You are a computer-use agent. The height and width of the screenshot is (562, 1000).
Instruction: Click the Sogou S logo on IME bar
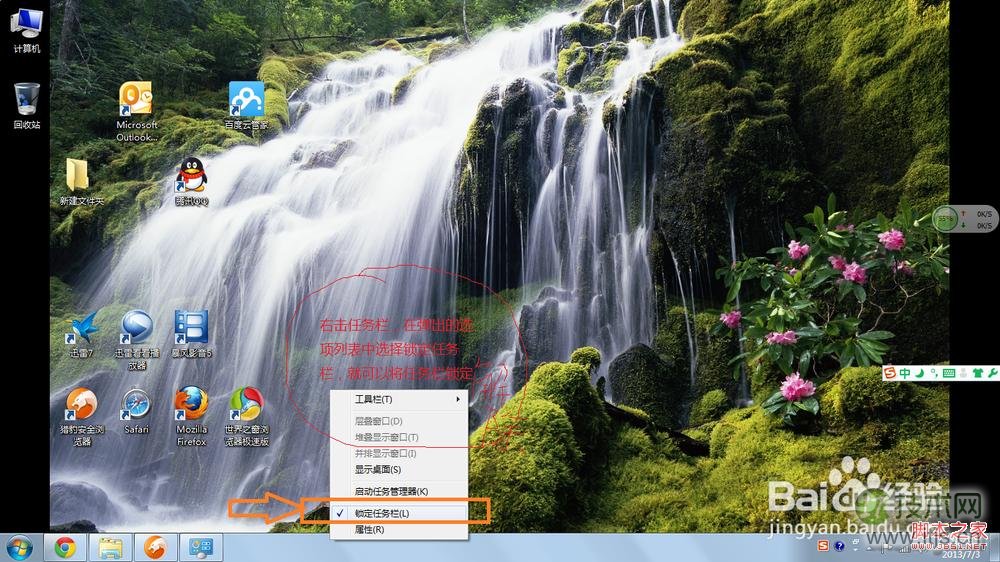890,373
